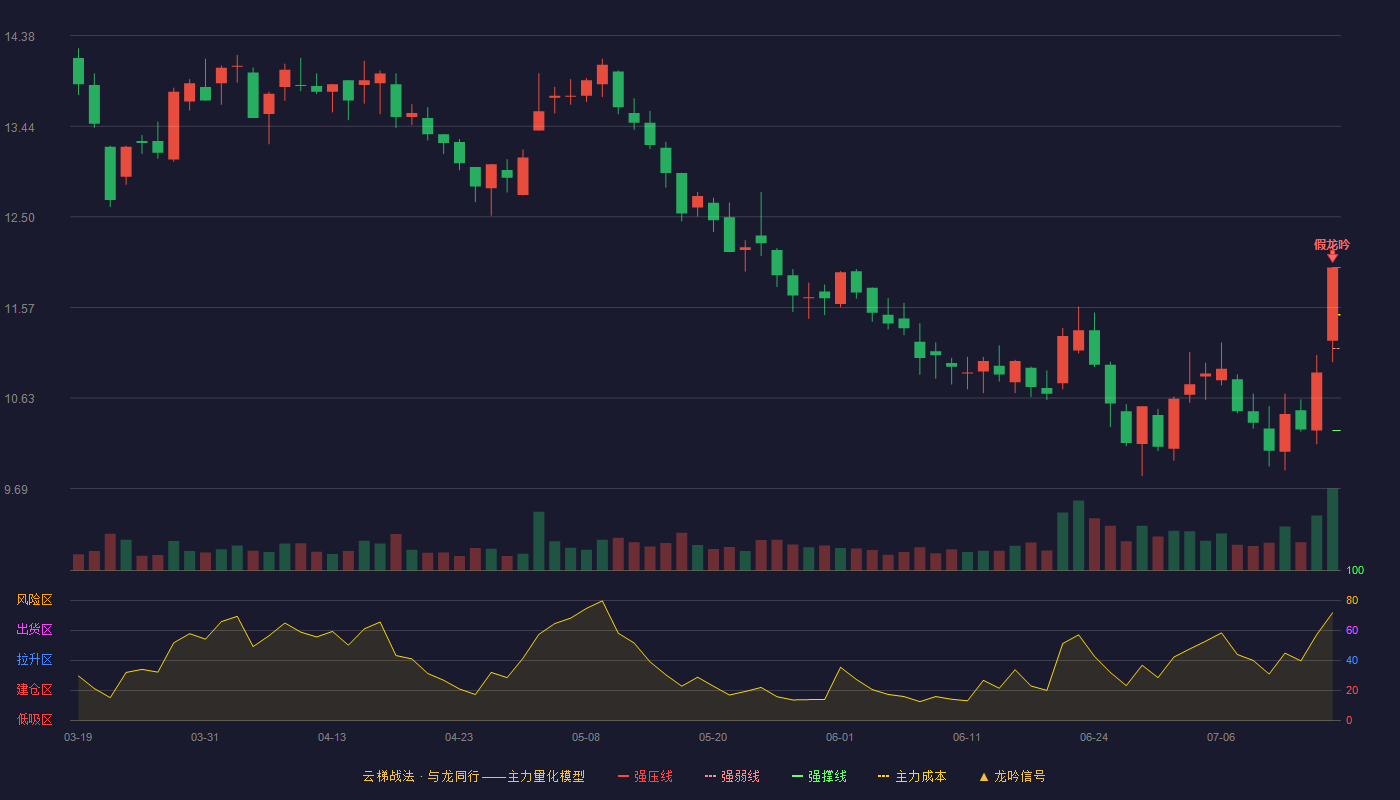
Task: Click the tall red candlestick below 假龙吟
Action: [1332, 304]
